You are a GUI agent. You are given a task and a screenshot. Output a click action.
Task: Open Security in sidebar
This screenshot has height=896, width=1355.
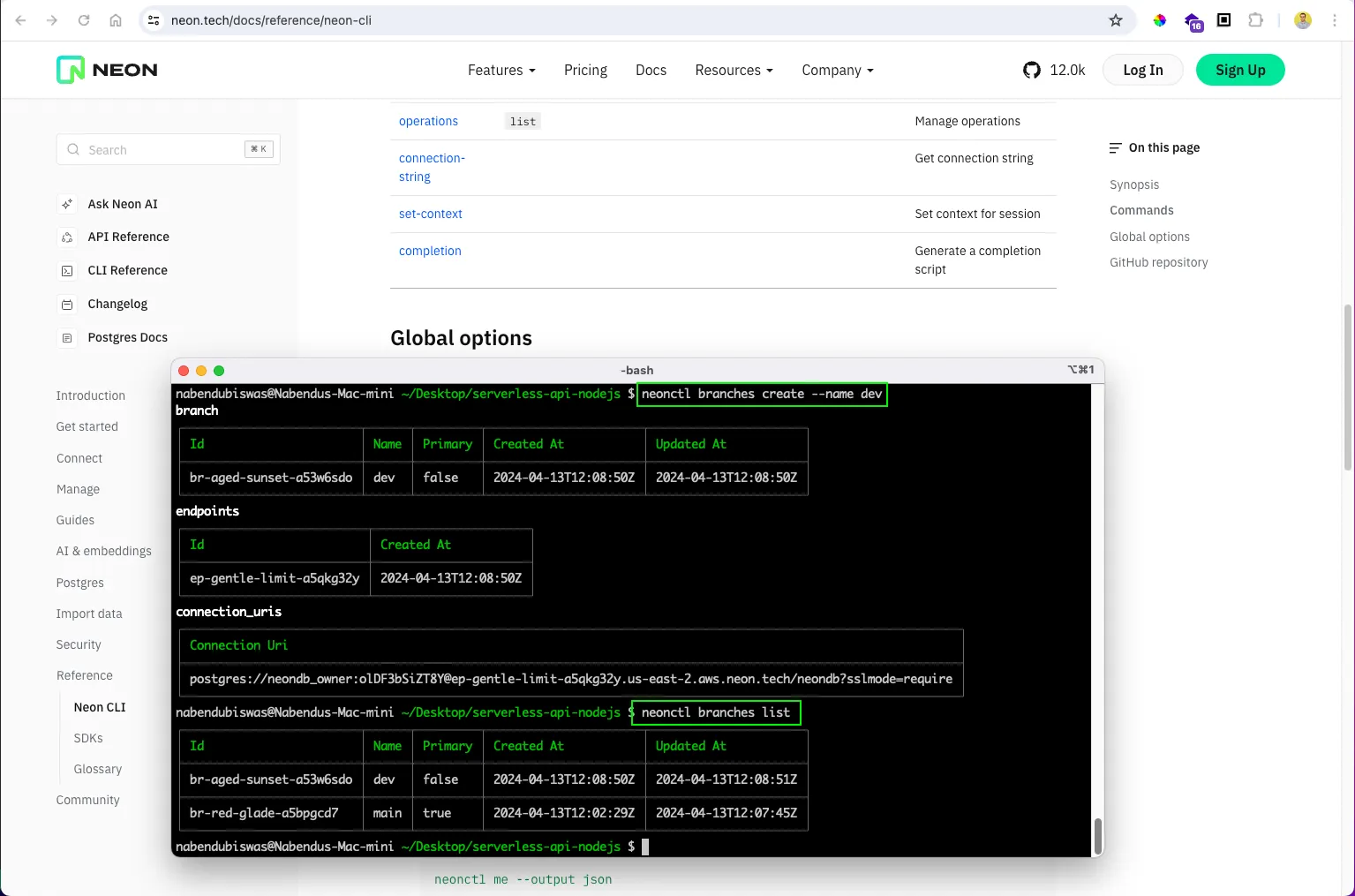coord(79,644)
